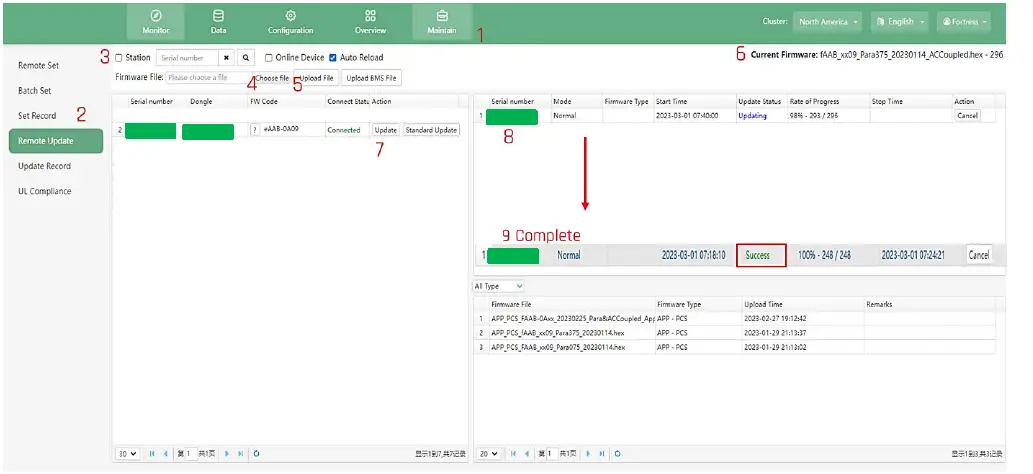Open the North America cluster dropdown
Screen dimensions: 1033x474
coord(828,22)
